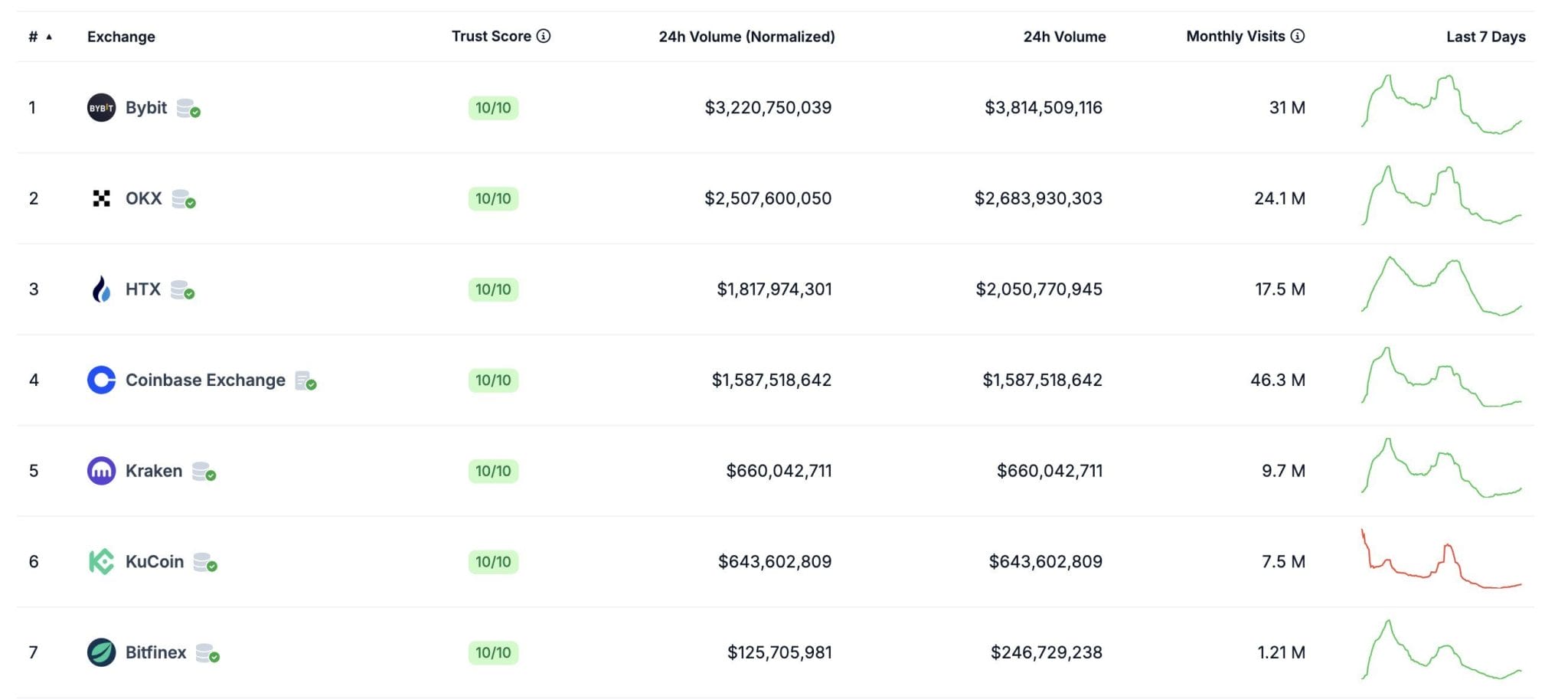1568x699 pixels.
Task: Sort table by 24h Volume header
Action: pos(1064,37)
